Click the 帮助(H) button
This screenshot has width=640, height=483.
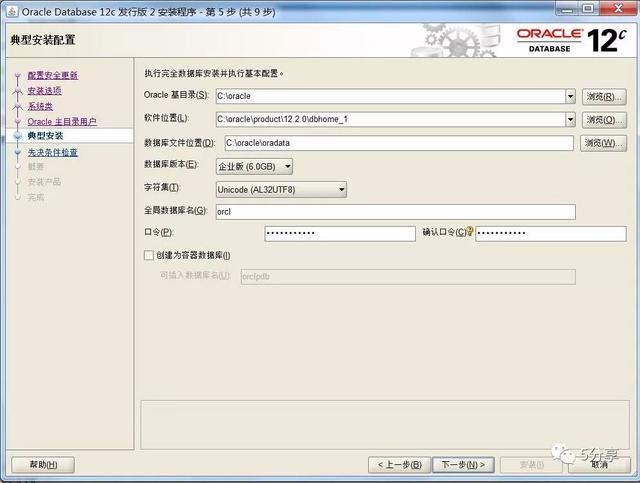[x=43, y=465]
